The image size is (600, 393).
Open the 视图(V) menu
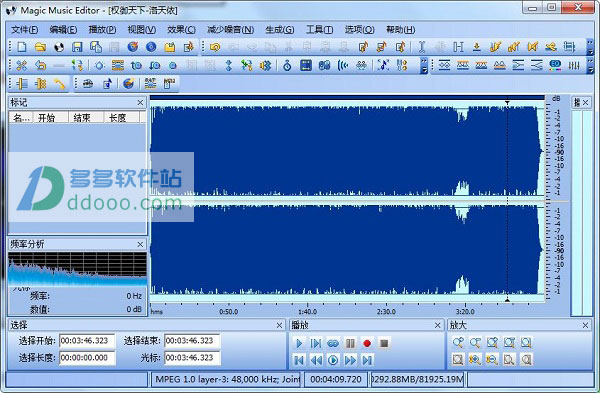coord(142,29)
